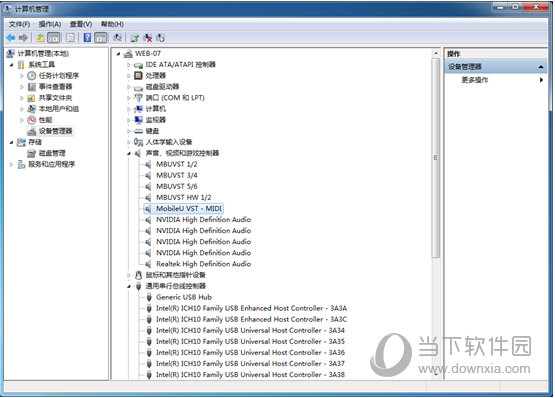Click the Uninstall device red-X toolbar icon
This screenshot has width=555, height=398.
(x=147, y=38)
